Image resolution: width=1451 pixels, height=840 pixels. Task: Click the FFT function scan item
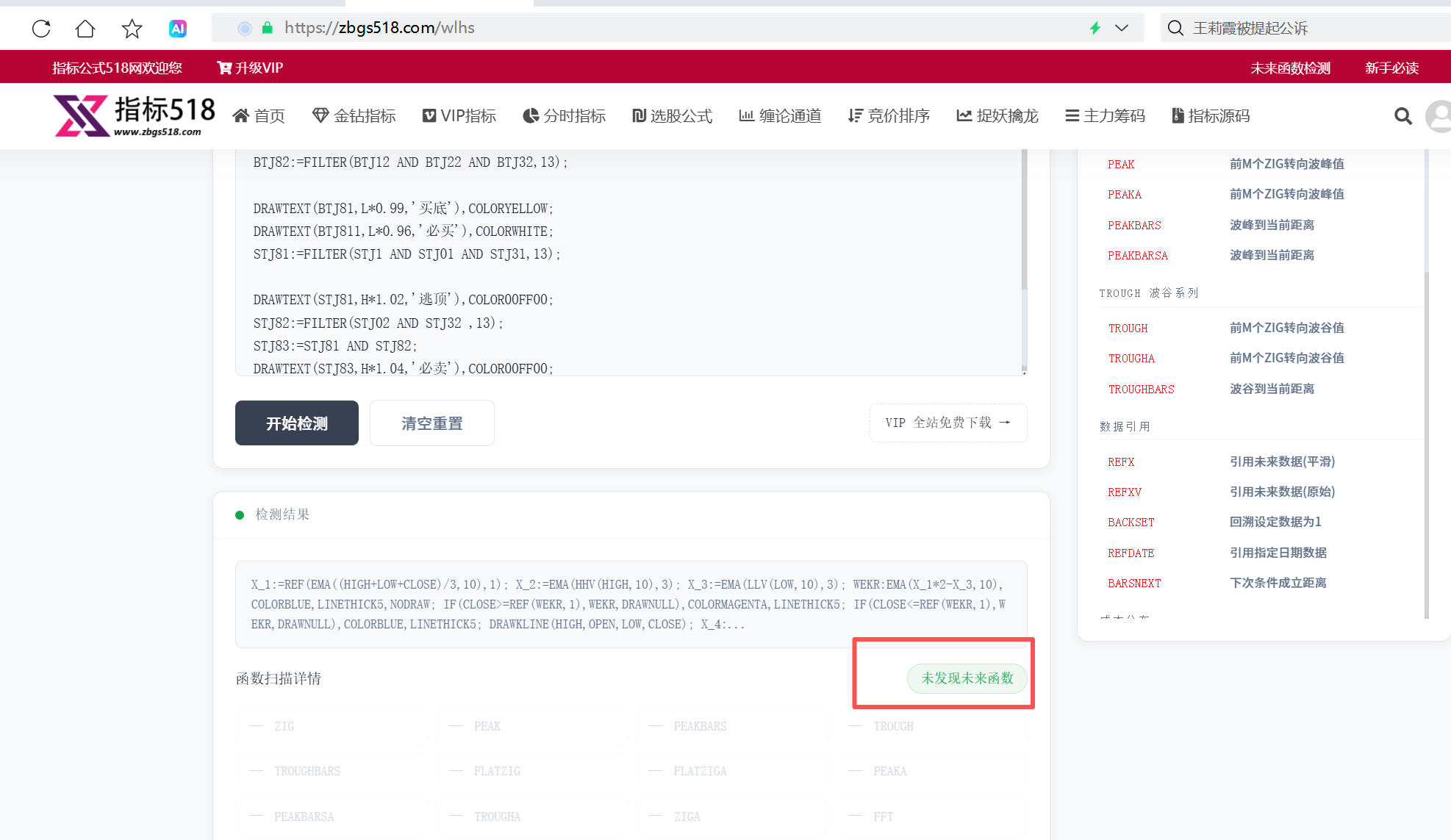[932, 816]
